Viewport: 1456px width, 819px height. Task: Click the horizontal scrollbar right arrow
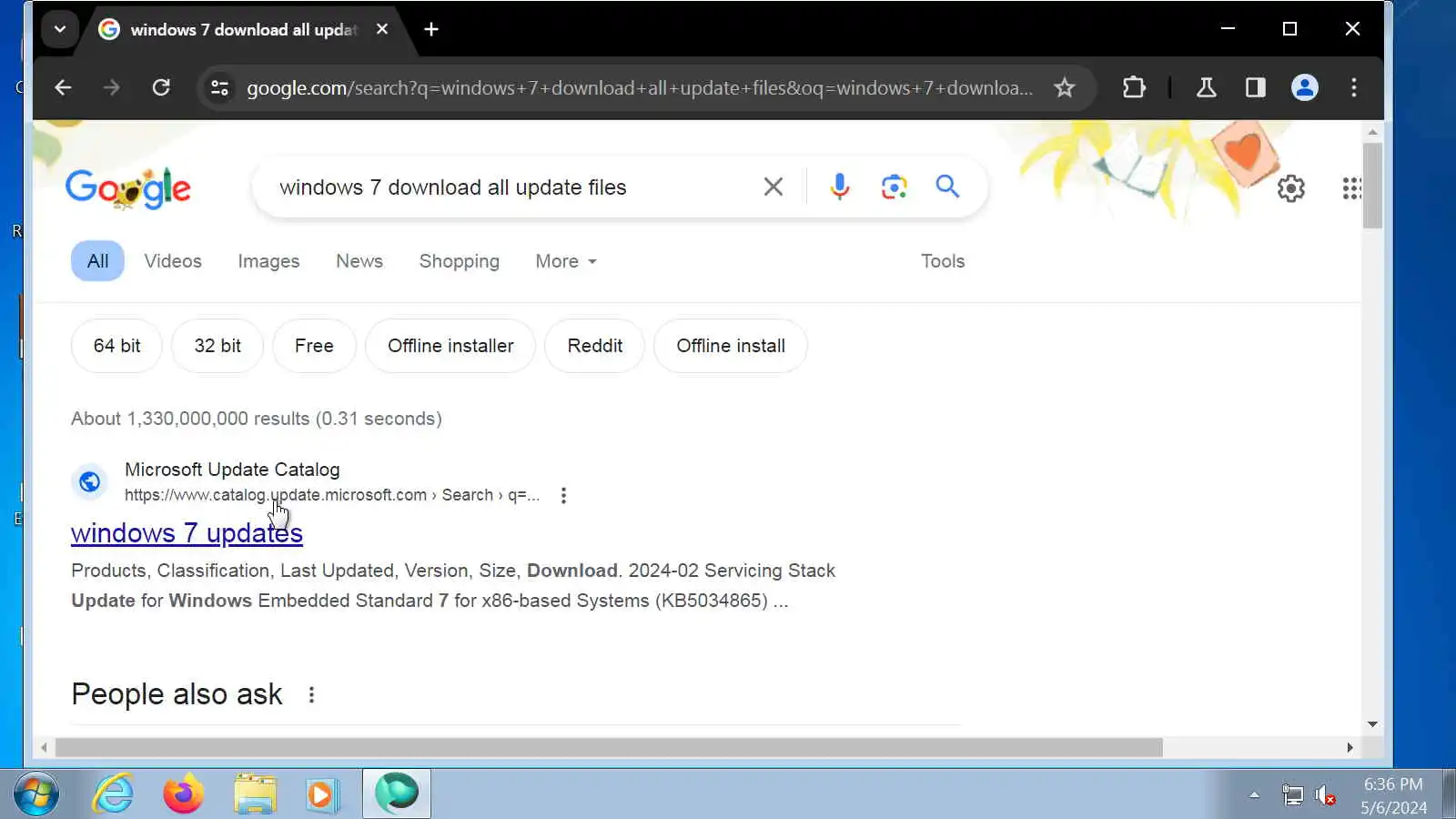click(x=1350, y=748)
